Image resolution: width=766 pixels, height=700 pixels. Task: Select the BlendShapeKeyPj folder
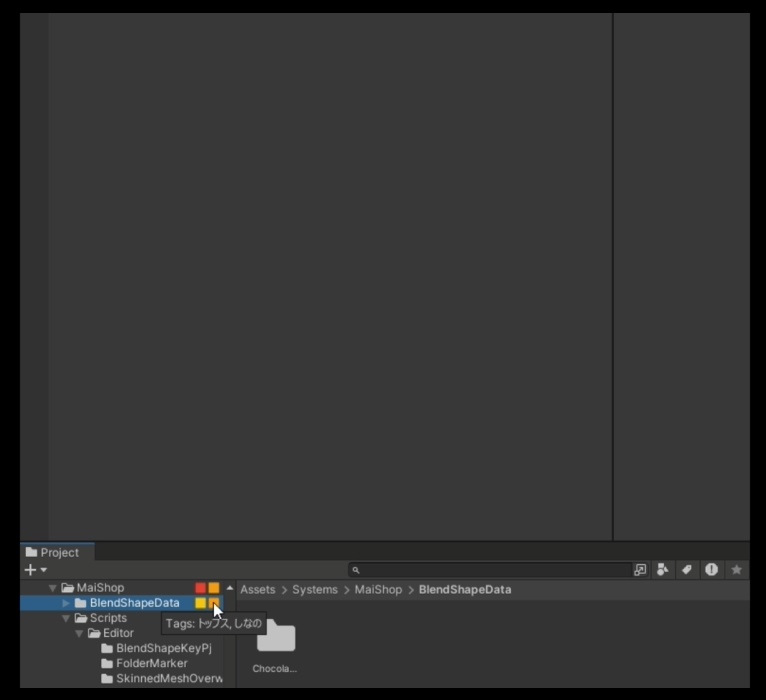pos(164,648)
